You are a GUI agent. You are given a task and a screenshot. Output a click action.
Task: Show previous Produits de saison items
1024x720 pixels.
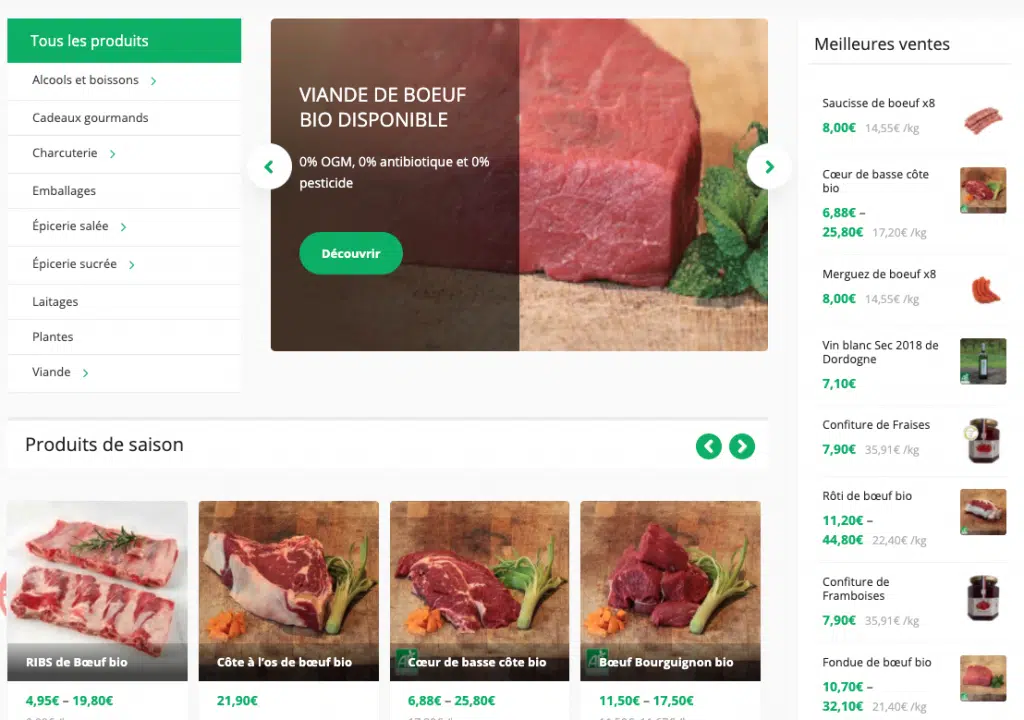(x=709, y=446)
